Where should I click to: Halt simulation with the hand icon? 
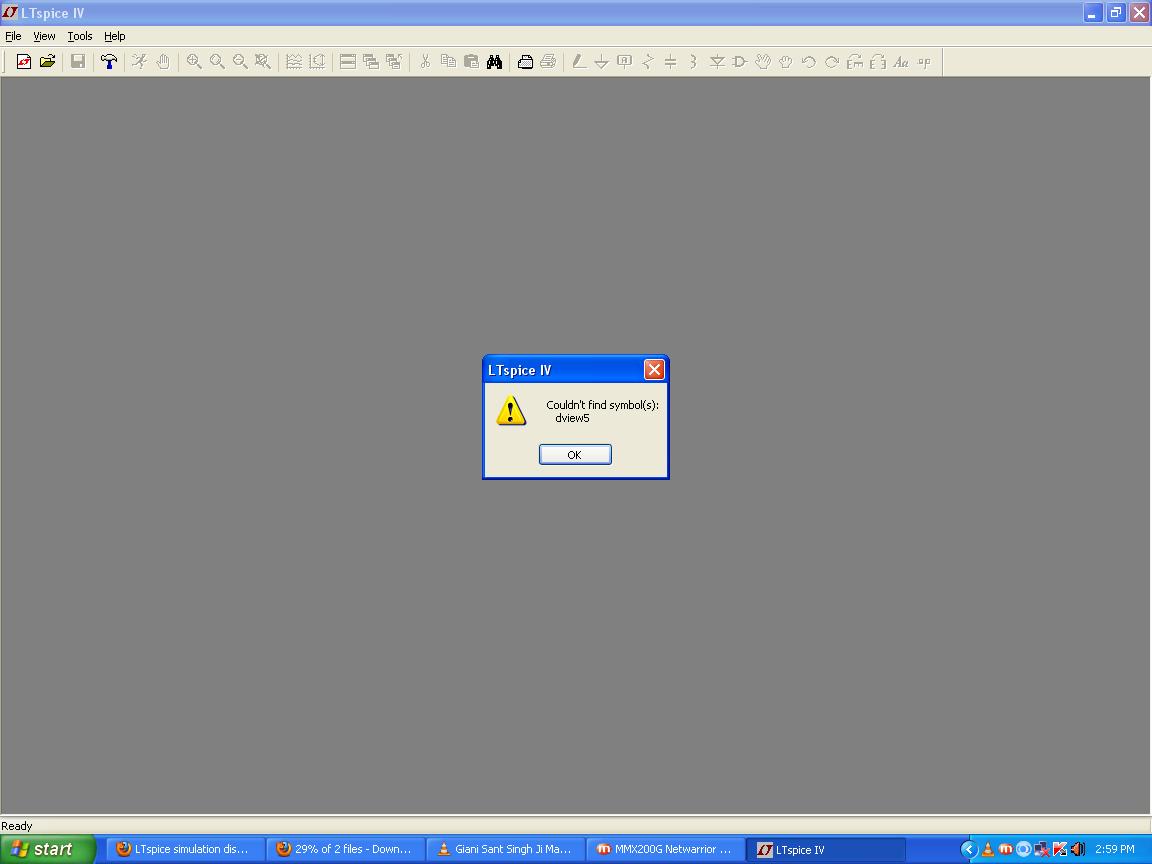pyautogui.click(x=162, y=62)
